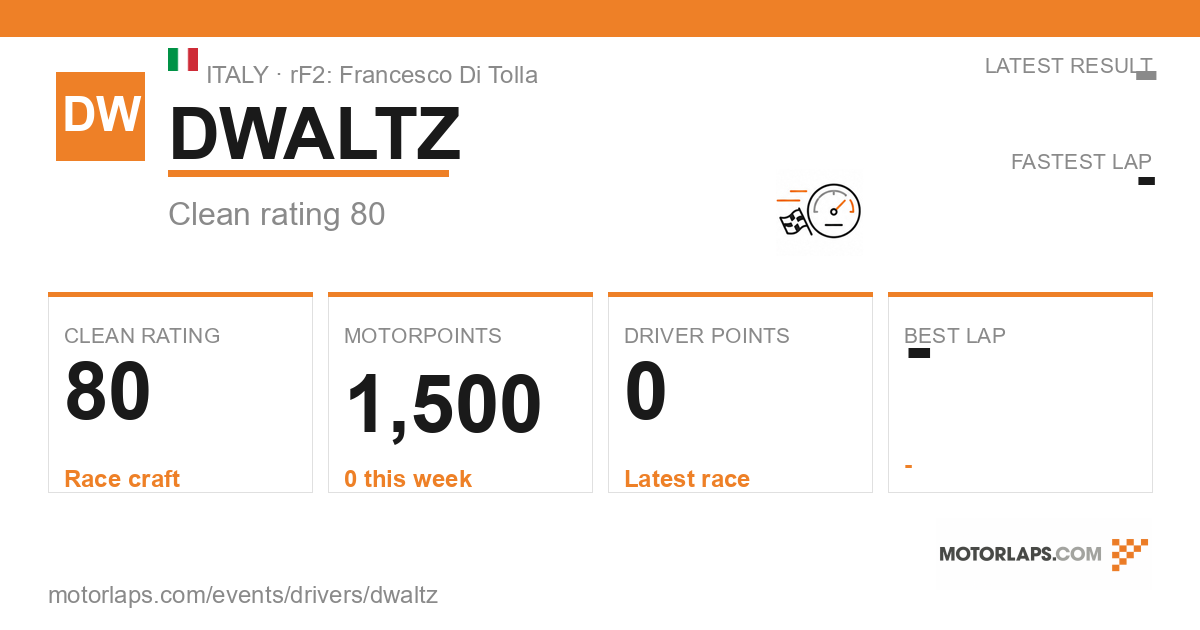The width and height of the screenshot is (1200, 630).
Task: Click the MOTORLAPS.COM logo text
Action: point(1020,554)
